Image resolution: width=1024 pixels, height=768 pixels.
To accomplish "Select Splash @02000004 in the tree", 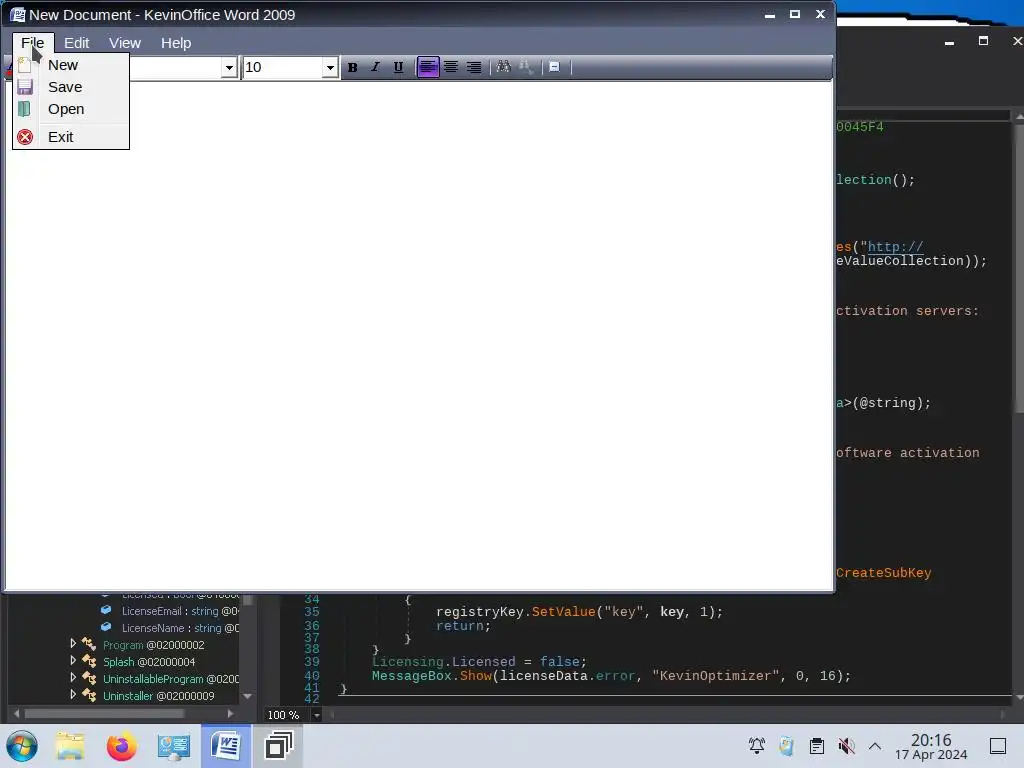I will tap(149, 662).
